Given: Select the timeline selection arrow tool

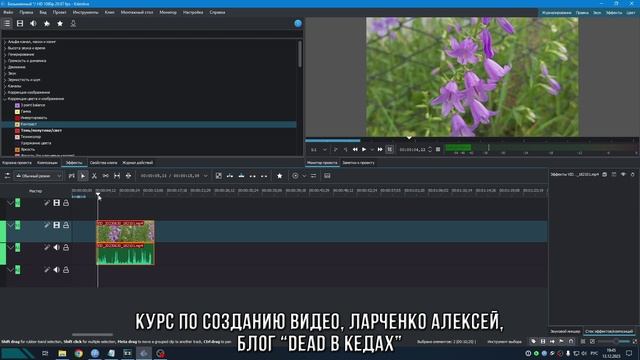Looking at the screenshot, I should coord(83,176).
